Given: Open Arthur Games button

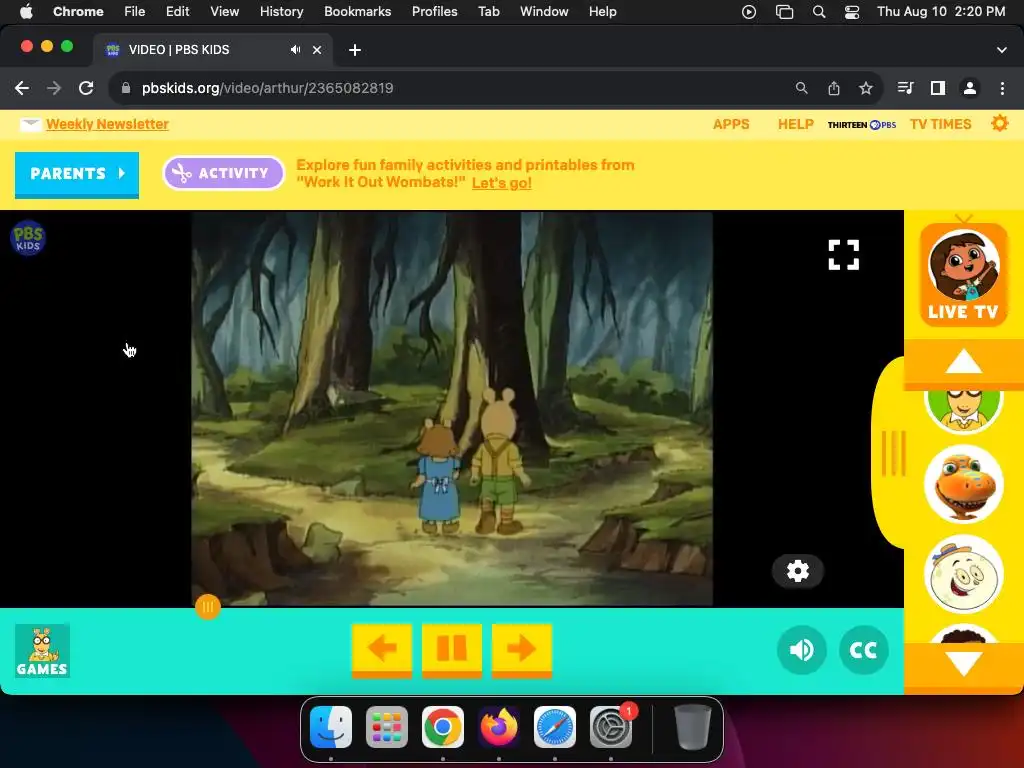Looking at the screenshot, I should [x=42, y=650].
